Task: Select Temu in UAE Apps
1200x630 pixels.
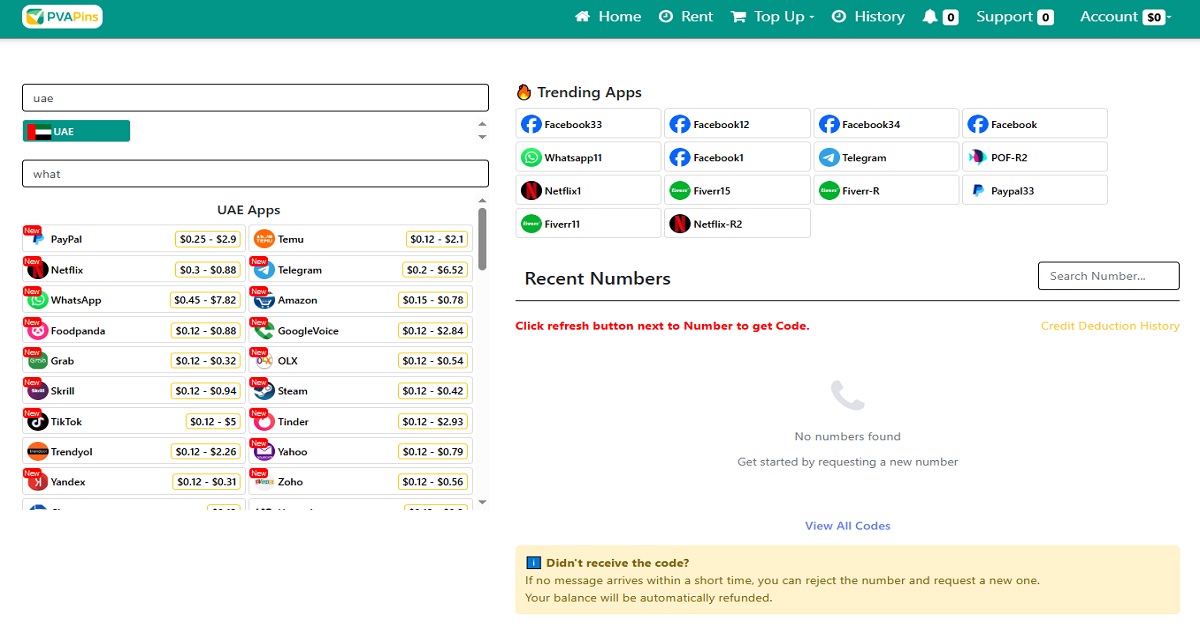Action: coord(361,239)
